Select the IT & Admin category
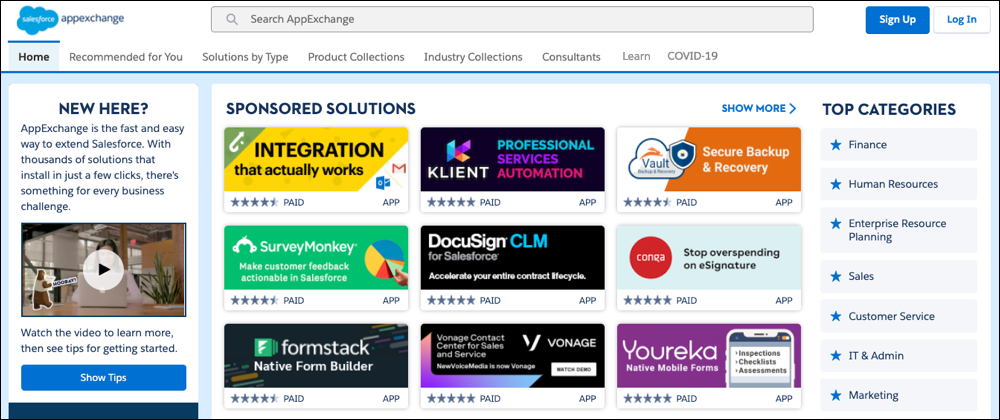The width and height of the screenshot is (1000, 420). [899, 356]
